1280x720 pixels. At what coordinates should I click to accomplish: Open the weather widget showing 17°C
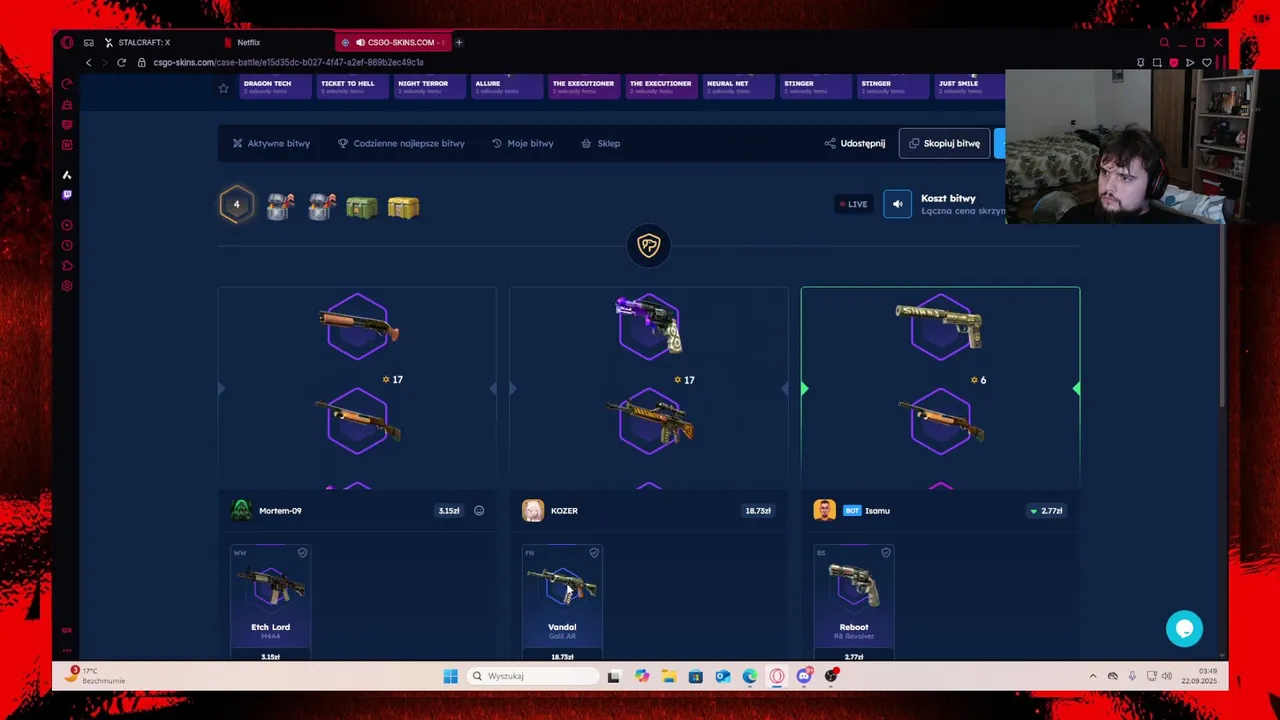(96, 676)
